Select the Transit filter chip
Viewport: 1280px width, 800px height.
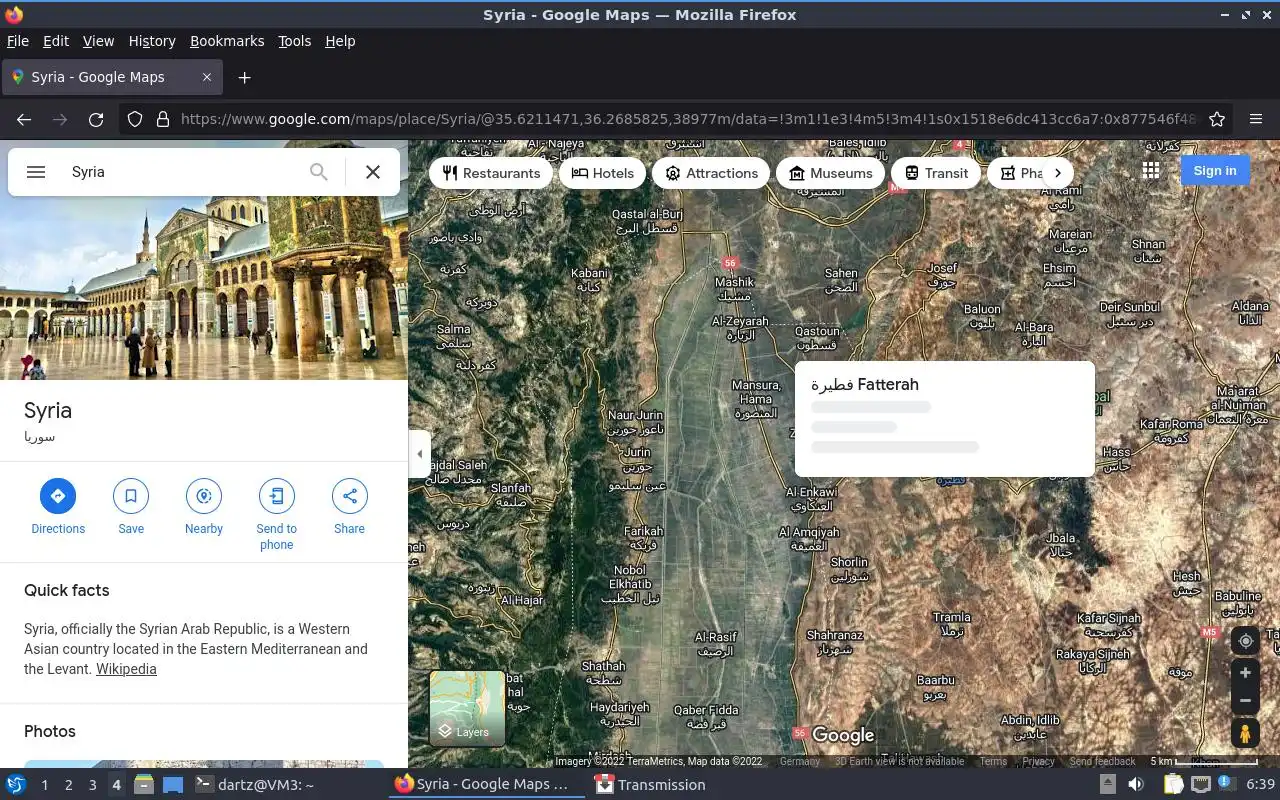click(x=936, y=173)
